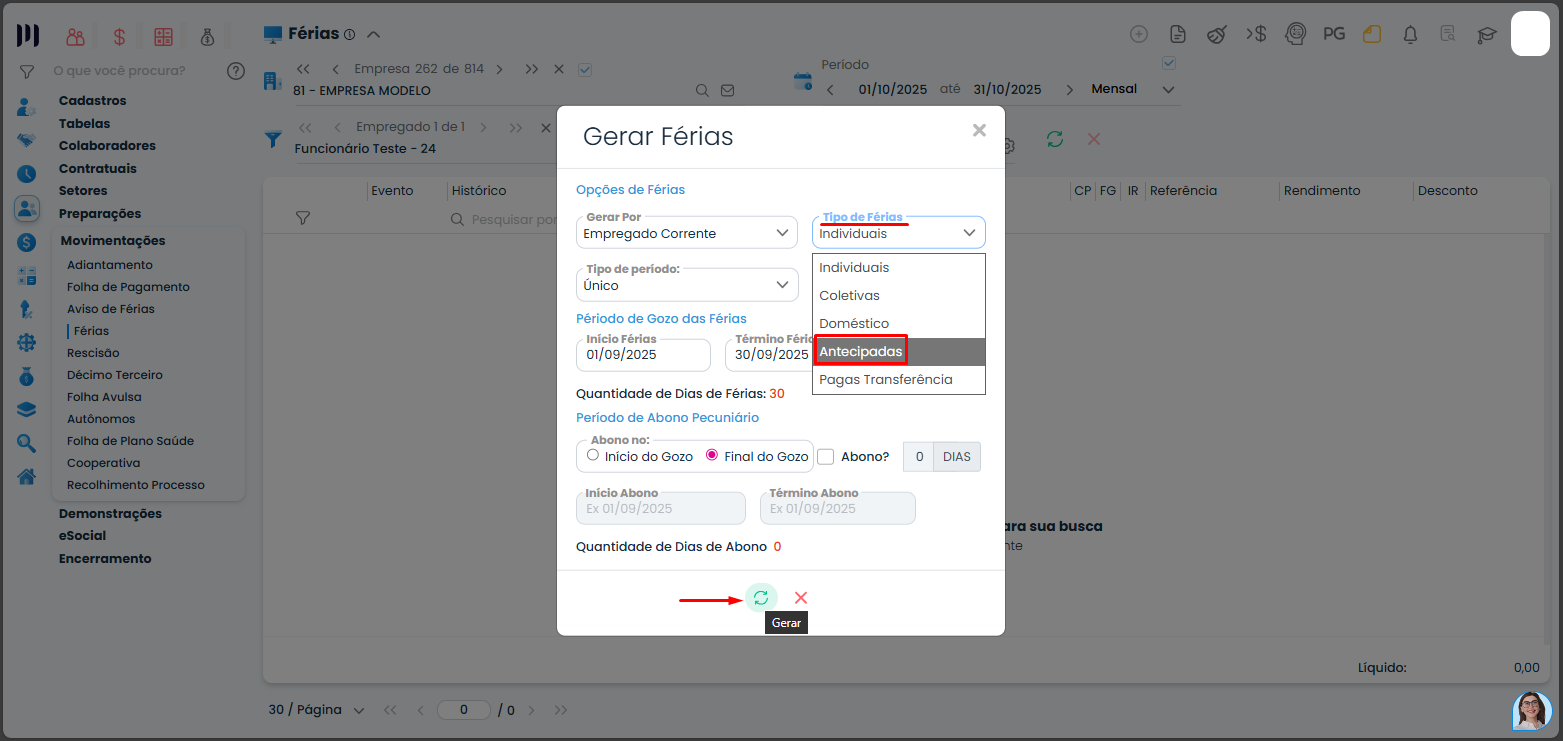The height and width of the screenshot is (741, 1563).
Task: Select Coletivas from the dropdown list
Action: [899, 296]
